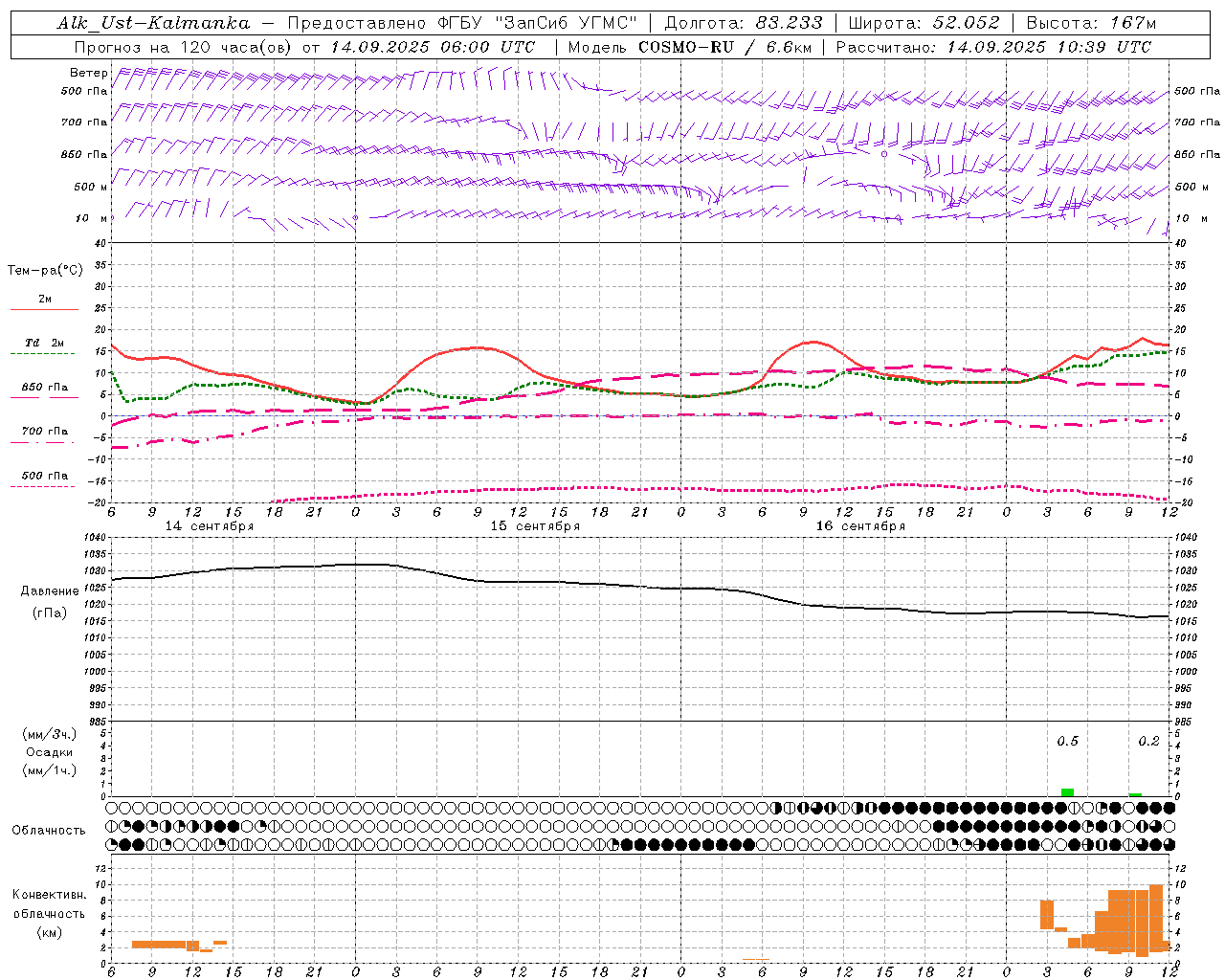Image resolution: width=1225 pixels, height=980 pixels.
Task: Click the 0.2 precipitation amount value
Action: click(x=1148, y=742)
